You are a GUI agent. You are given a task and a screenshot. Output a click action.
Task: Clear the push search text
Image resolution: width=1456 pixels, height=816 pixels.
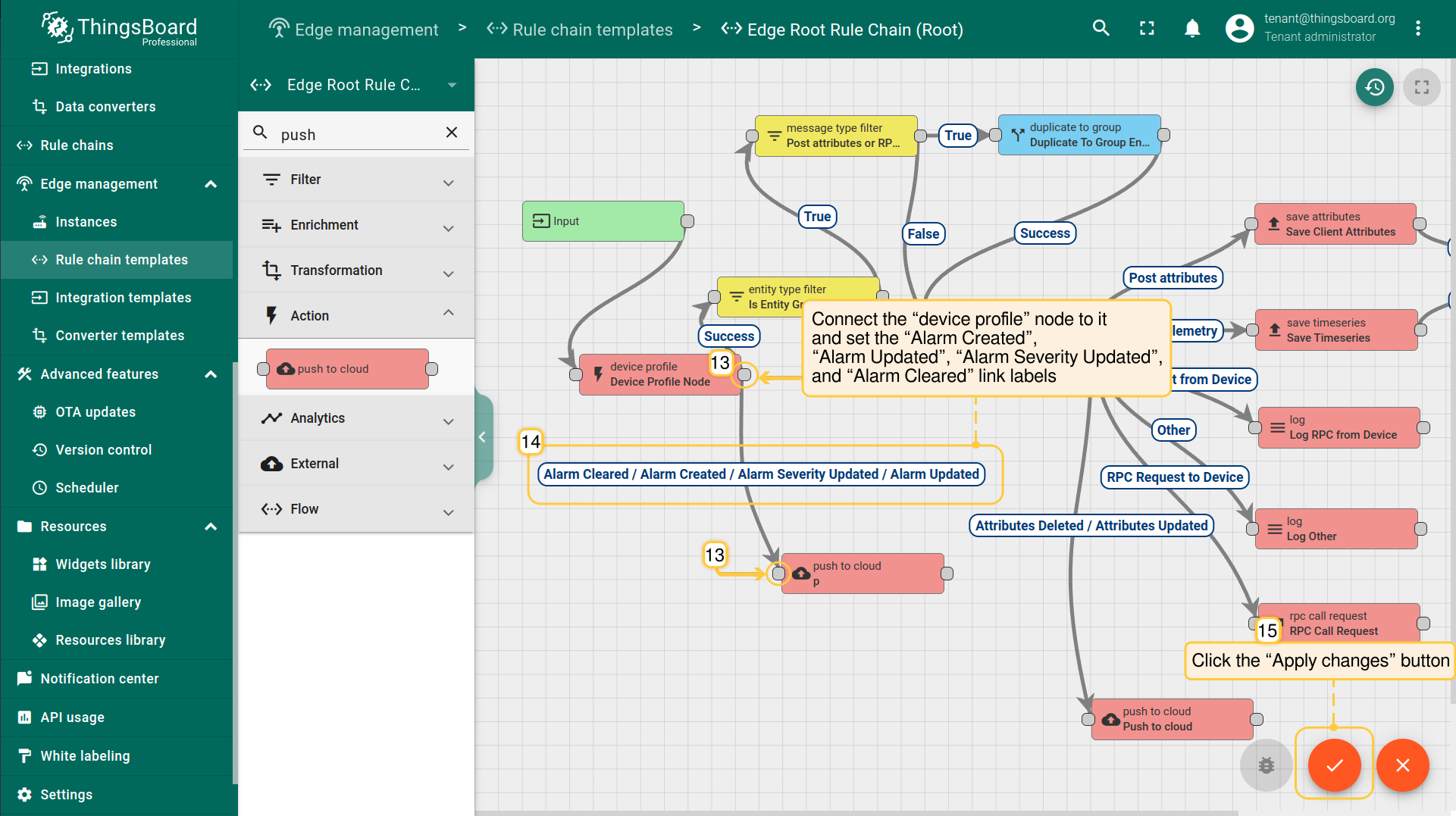pos(452,133)
